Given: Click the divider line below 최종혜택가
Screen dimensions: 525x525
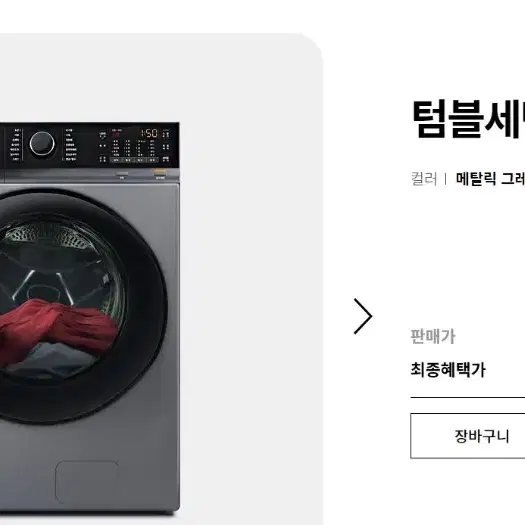Looking at the screenshot, I should coord(468,397).
